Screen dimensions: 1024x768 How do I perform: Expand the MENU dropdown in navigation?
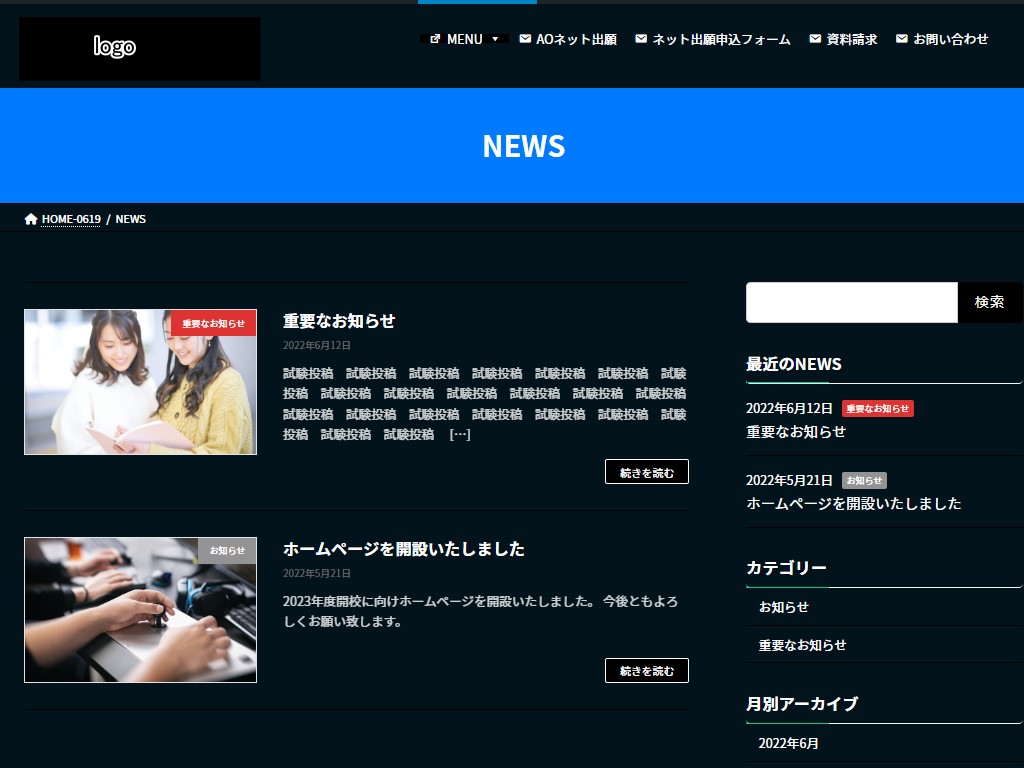[x=464, y=39]
